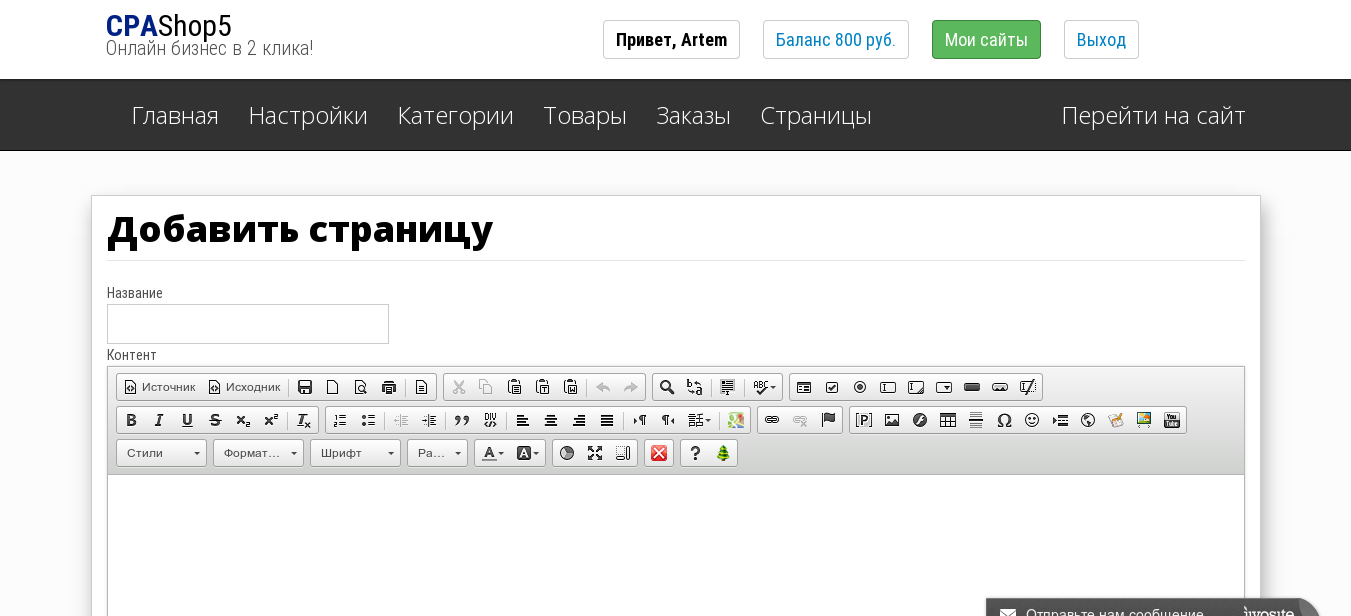1351x616 pixels.
Task: Insert a block quote
Action: [462, 420]
